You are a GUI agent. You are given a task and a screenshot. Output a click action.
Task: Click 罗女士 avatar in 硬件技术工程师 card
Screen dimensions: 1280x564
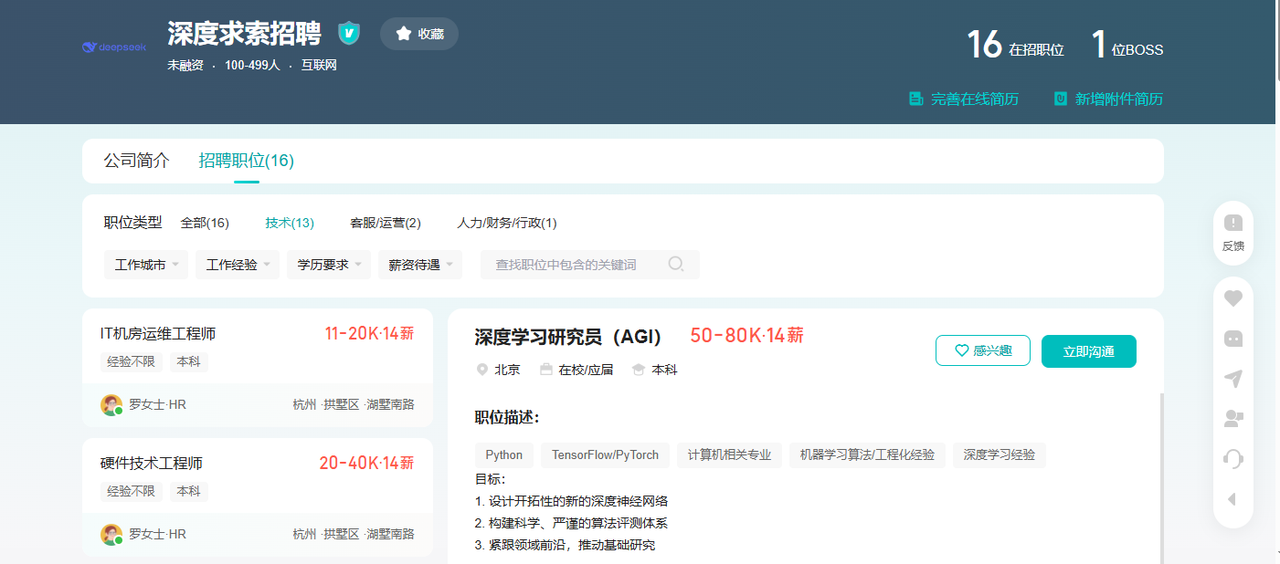pos(111,534)
